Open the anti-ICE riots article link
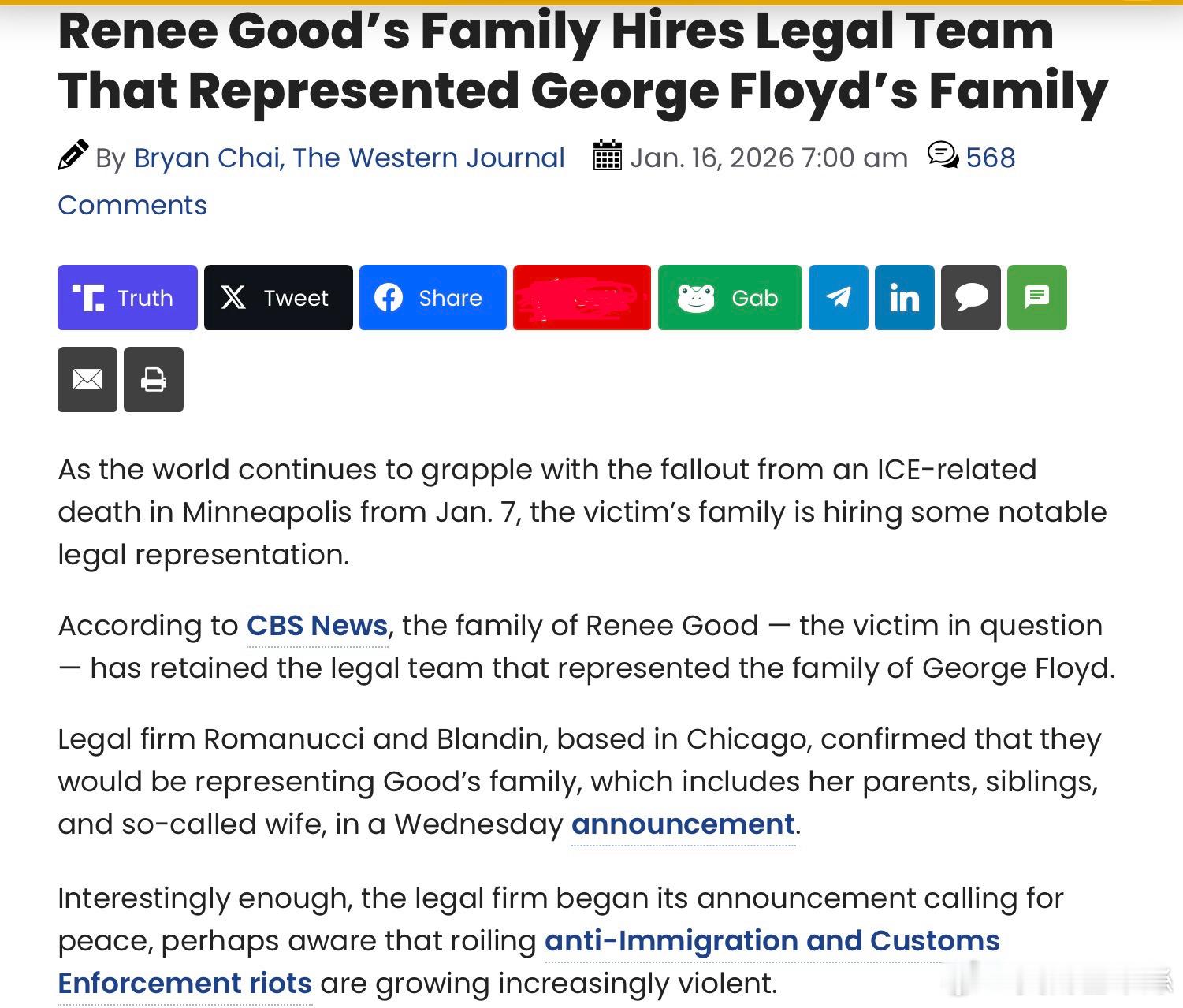1183x1008 pixels. point(772,941)
